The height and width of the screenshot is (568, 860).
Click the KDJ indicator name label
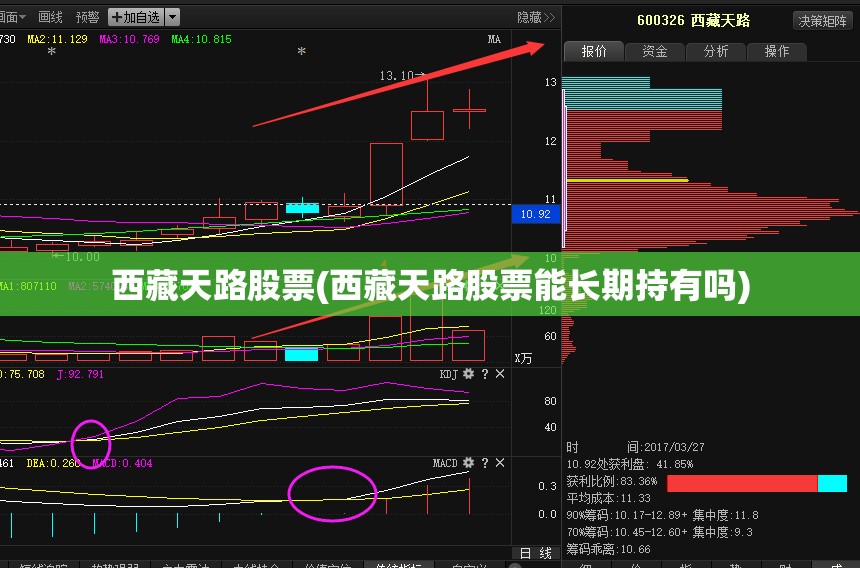pos(448,374)
